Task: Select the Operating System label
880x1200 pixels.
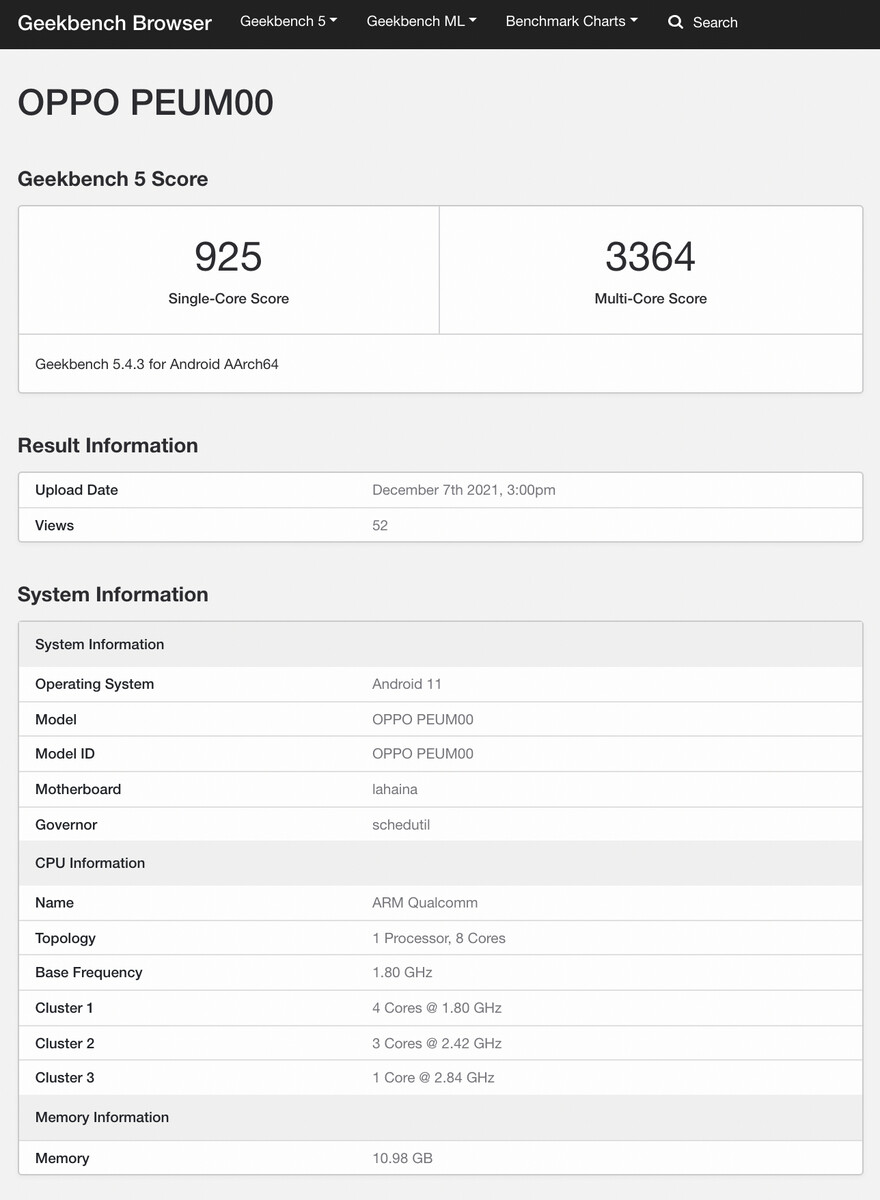Action: coord(94,684)
